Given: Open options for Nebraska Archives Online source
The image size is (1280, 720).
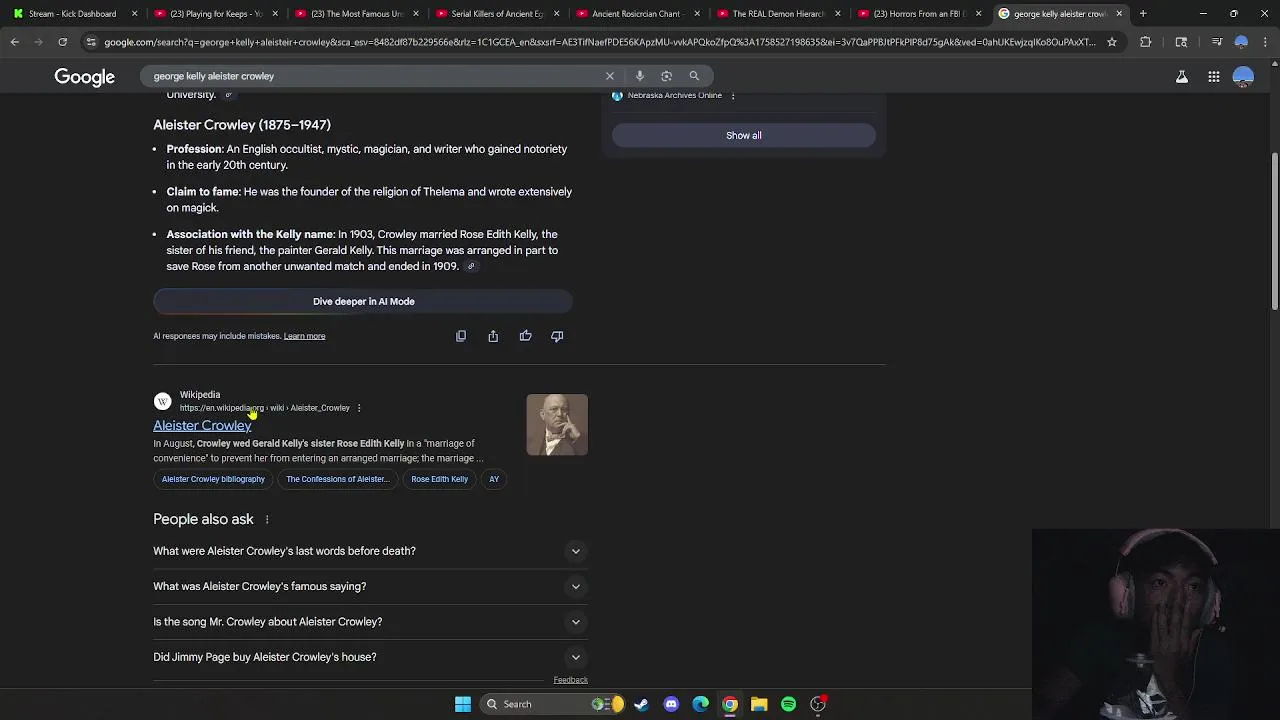Looking at the screenshot, I should pyautogui.click(x=733, y=95).
